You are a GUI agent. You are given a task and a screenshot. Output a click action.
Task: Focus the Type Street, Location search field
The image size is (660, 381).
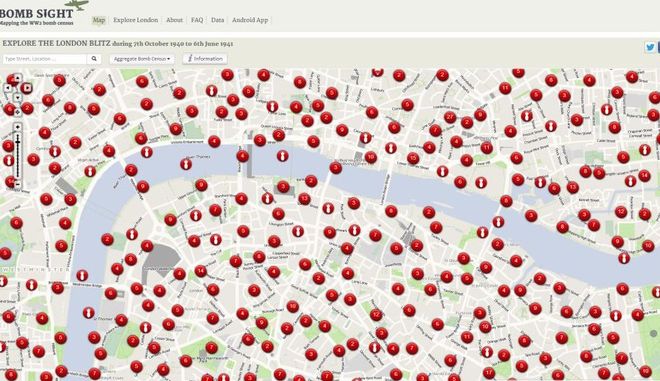point(45,59)
